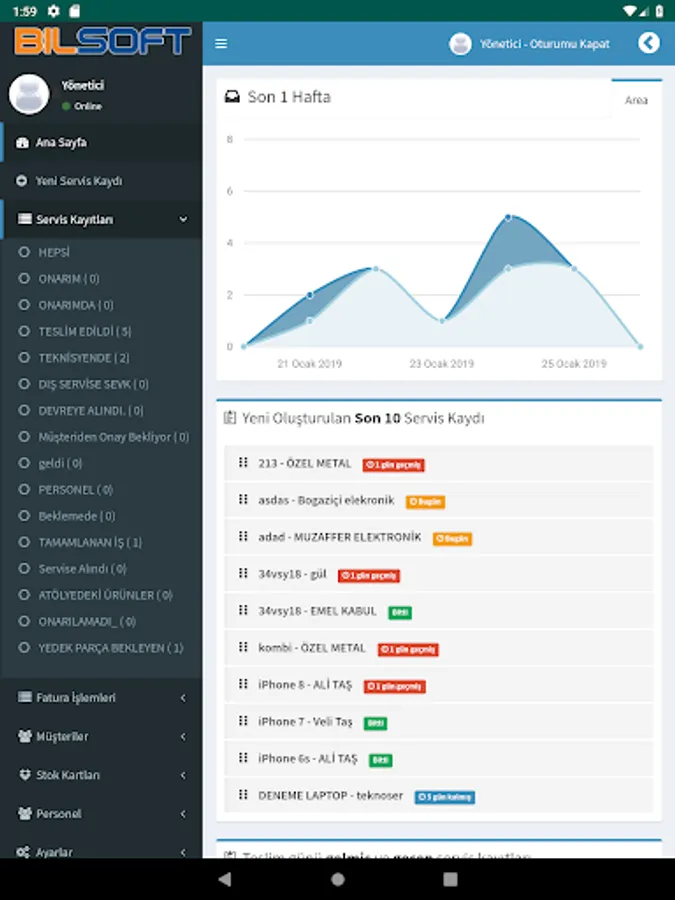Click clipboard icon beside Yeni Oluşturulan heading

coord(230,418)
